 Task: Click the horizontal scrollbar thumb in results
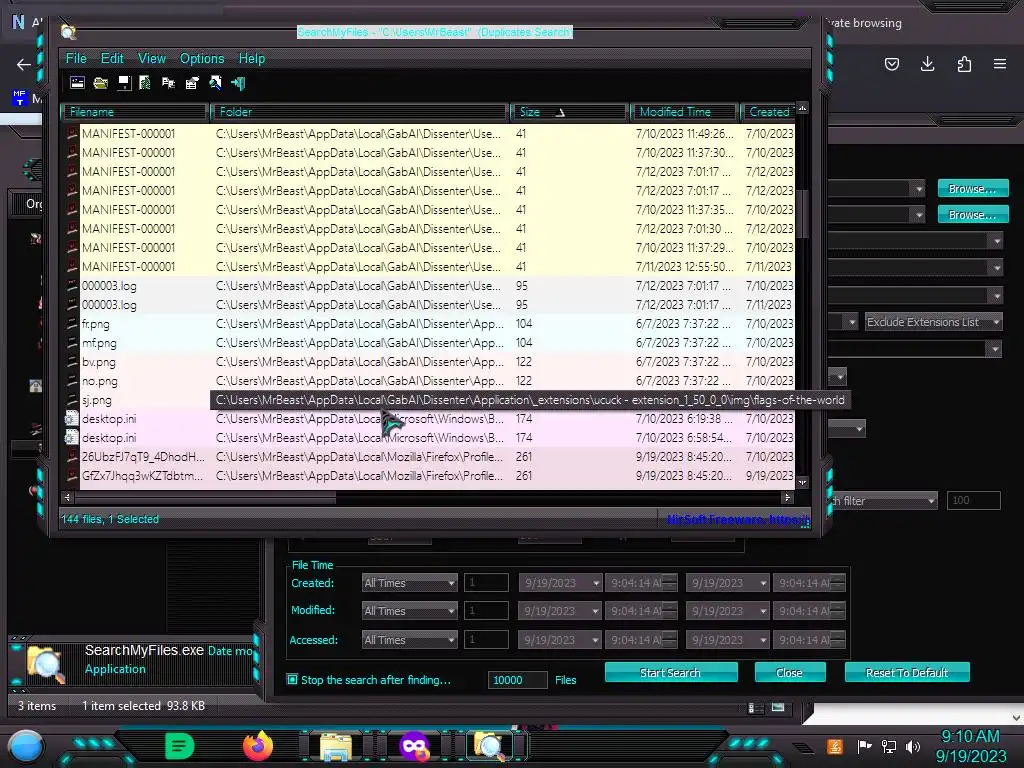pyautogui.click(x=206, y=498)
